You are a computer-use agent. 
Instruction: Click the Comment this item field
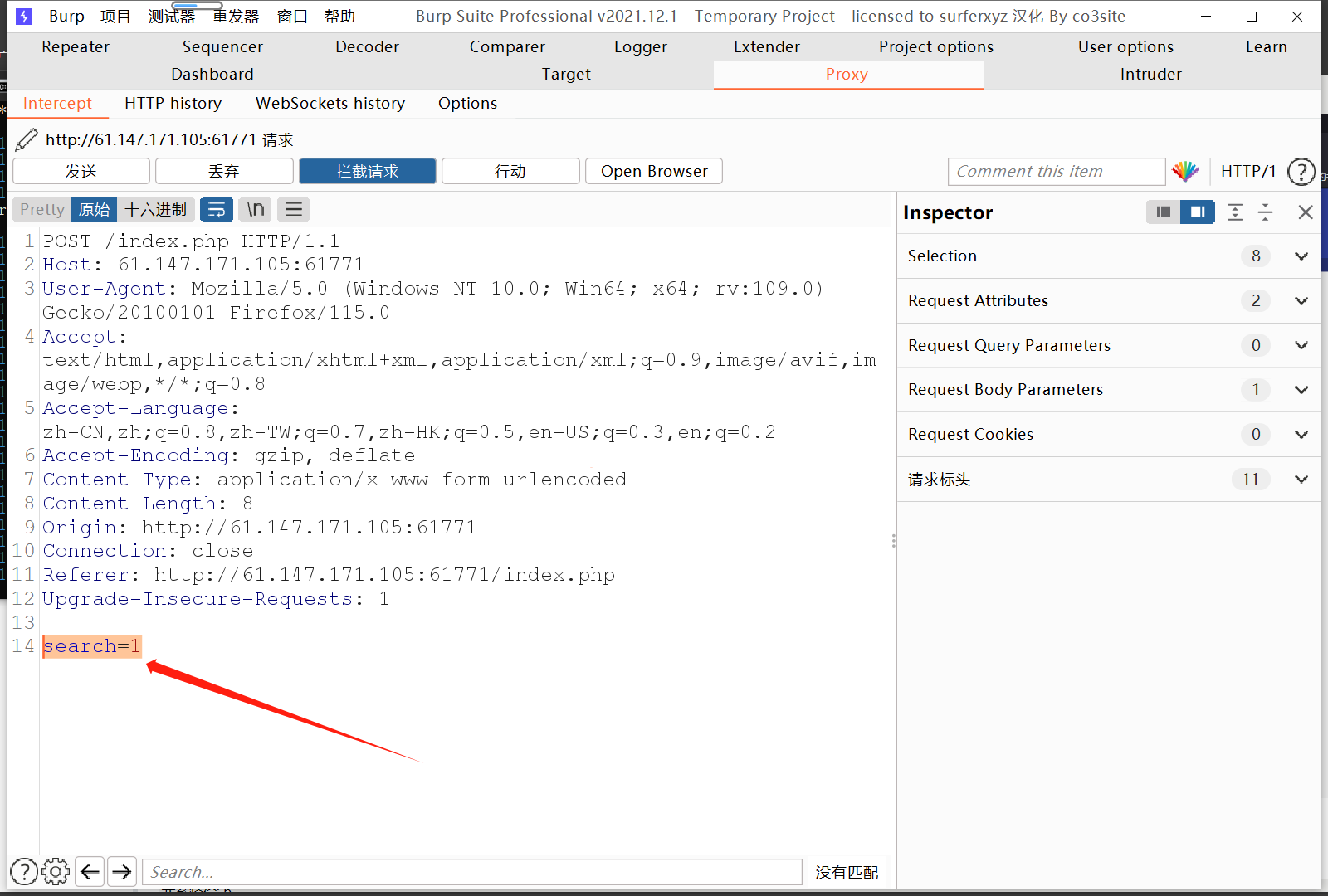[1057, 172]
